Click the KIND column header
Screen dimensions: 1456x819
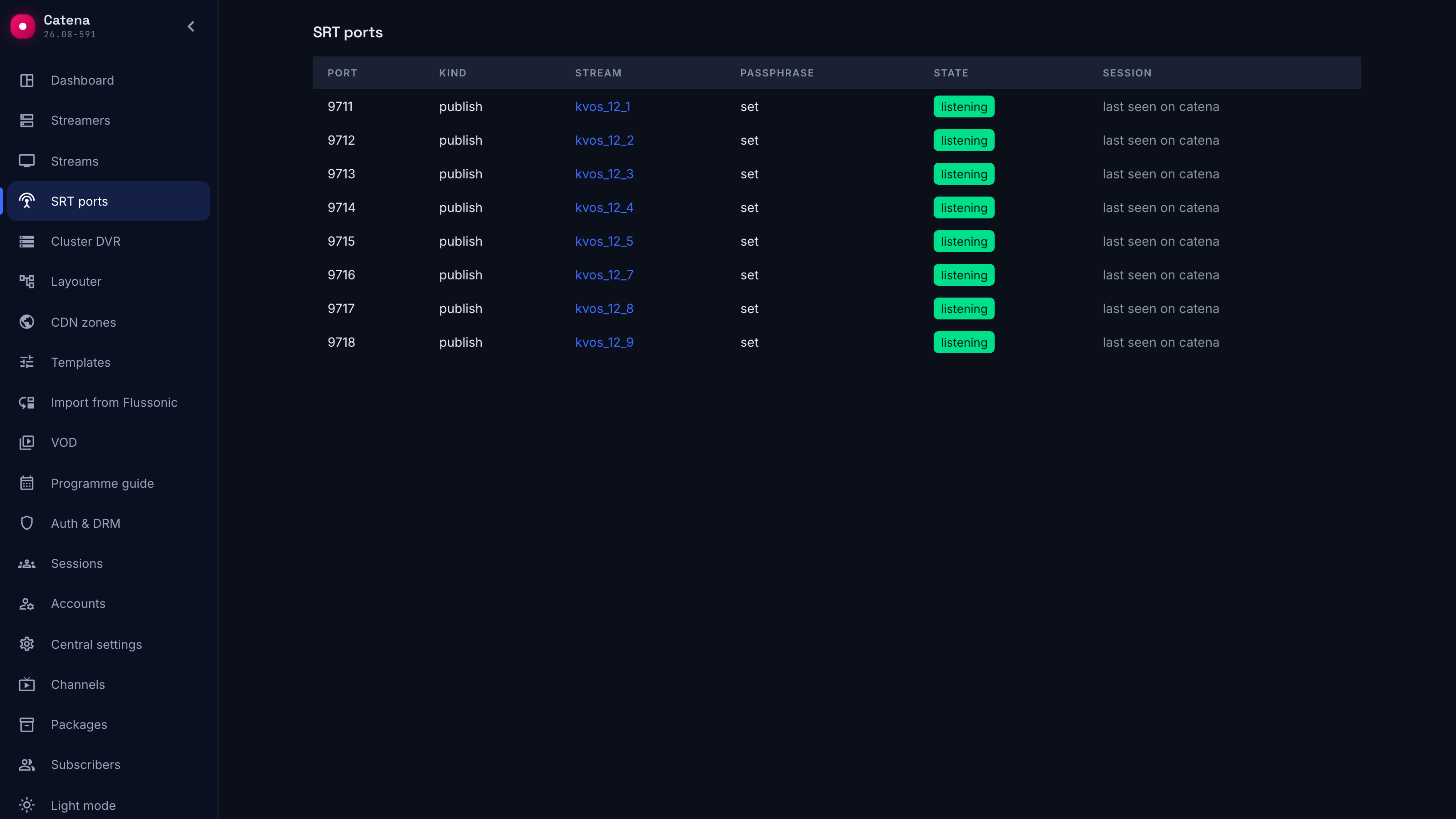click(x=453, y=73)
